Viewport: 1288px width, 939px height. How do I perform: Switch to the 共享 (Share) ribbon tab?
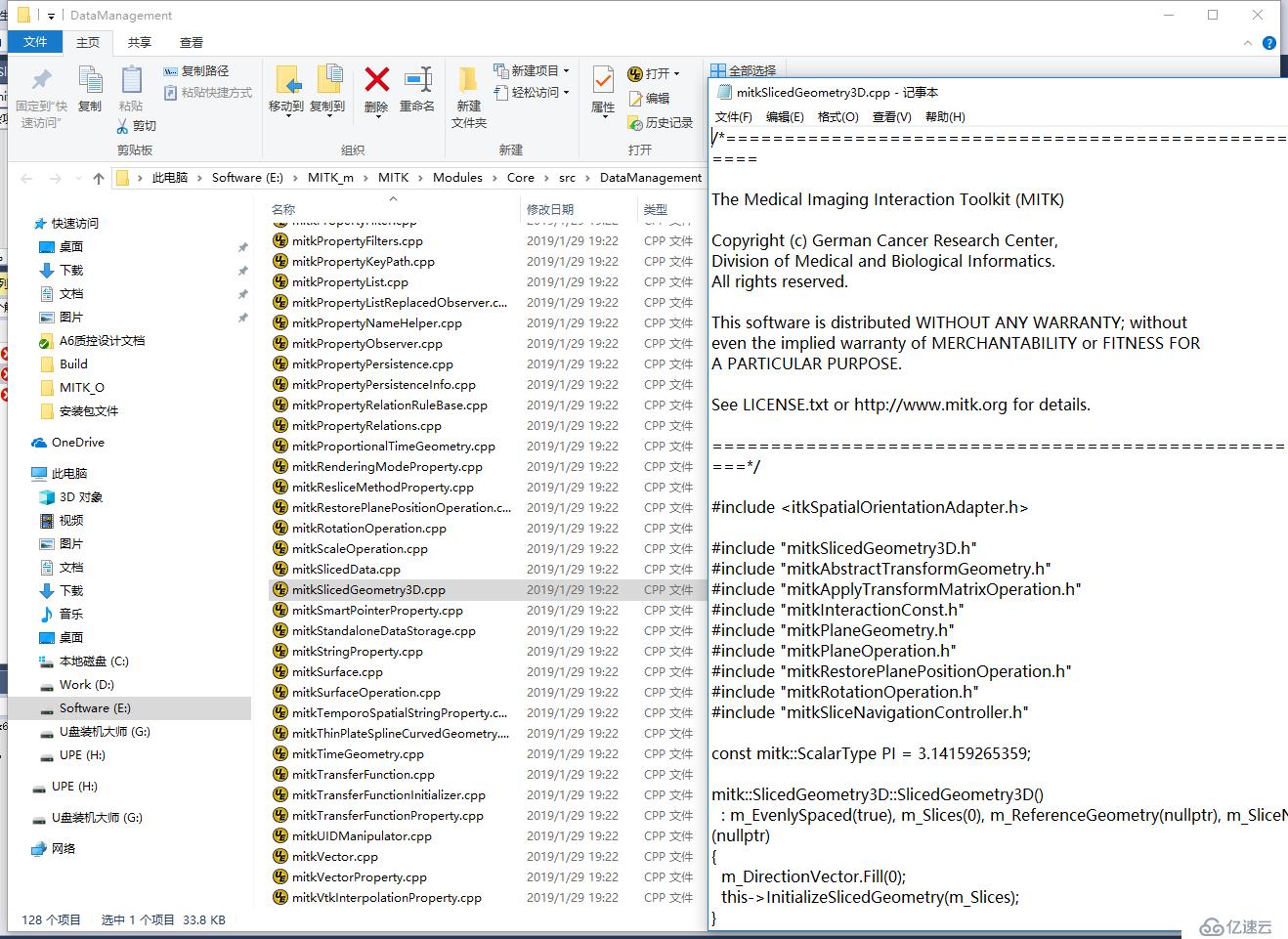click(140, 42)
